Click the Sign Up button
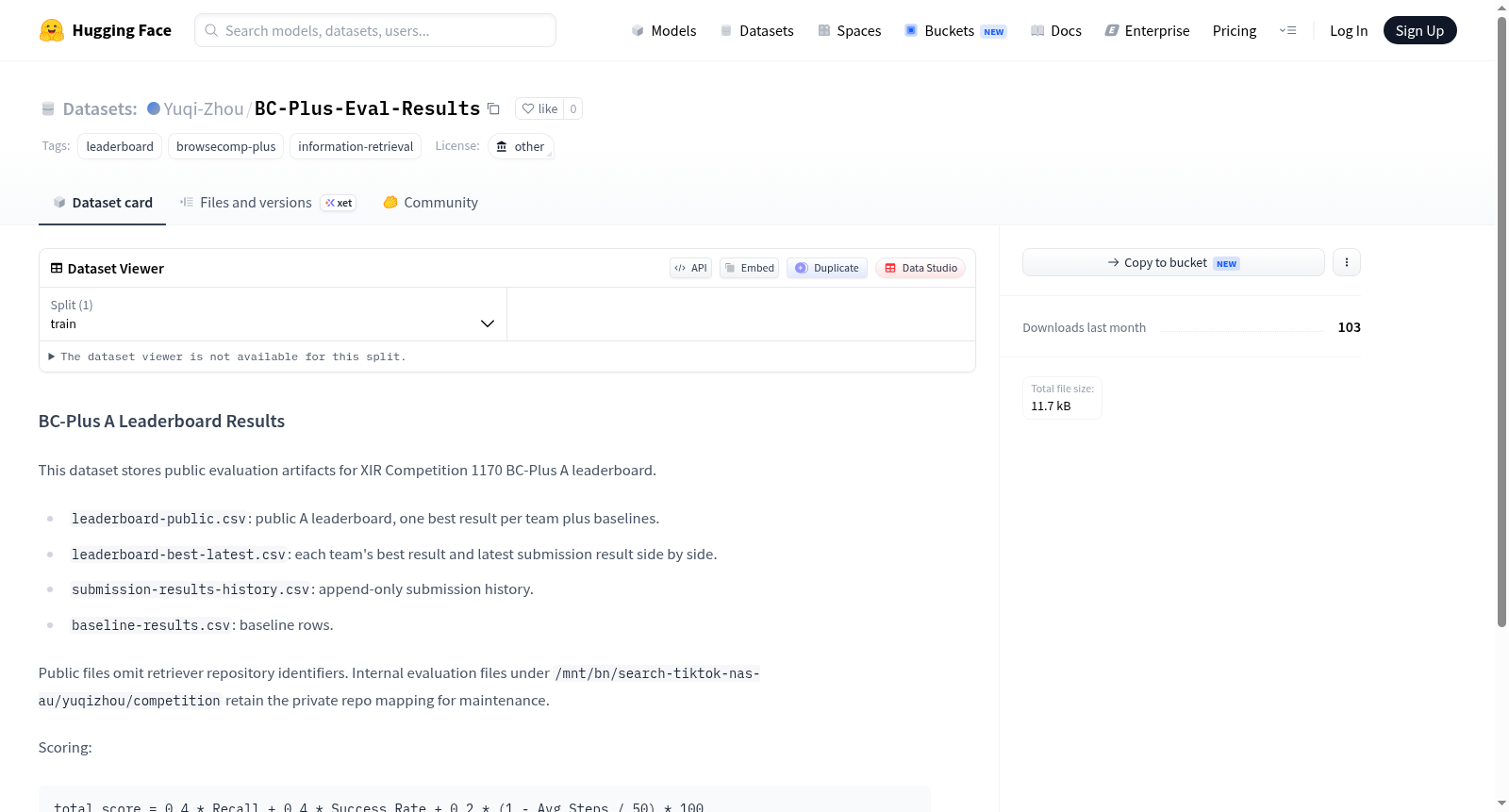Viewport: 1509px width, 812px height. [x=1419, y=30]
